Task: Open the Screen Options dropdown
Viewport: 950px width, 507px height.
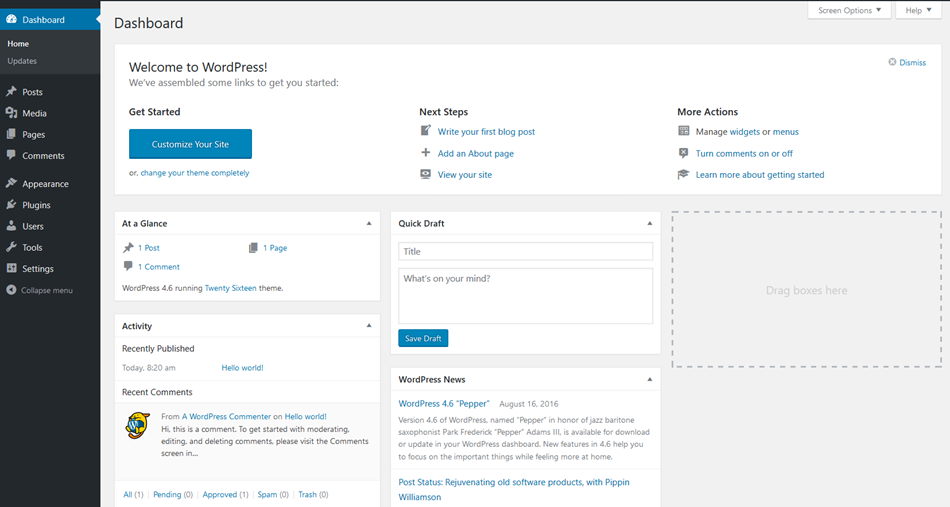Action: coord(848,10)
